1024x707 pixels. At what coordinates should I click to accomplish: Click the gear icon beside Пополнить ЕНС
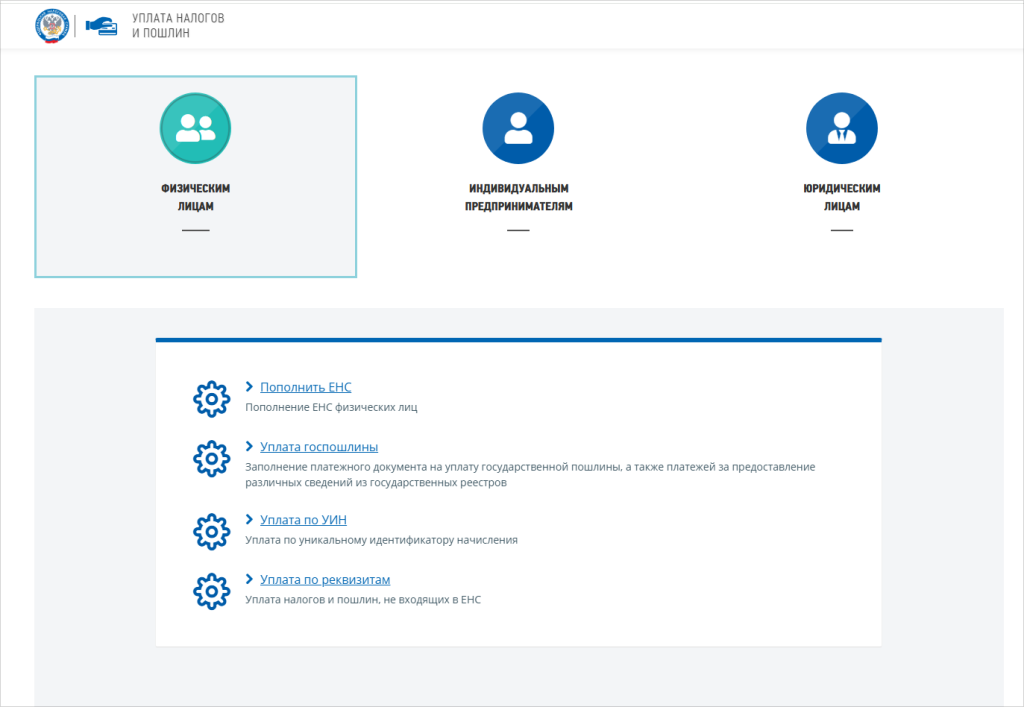coord(210,398)
